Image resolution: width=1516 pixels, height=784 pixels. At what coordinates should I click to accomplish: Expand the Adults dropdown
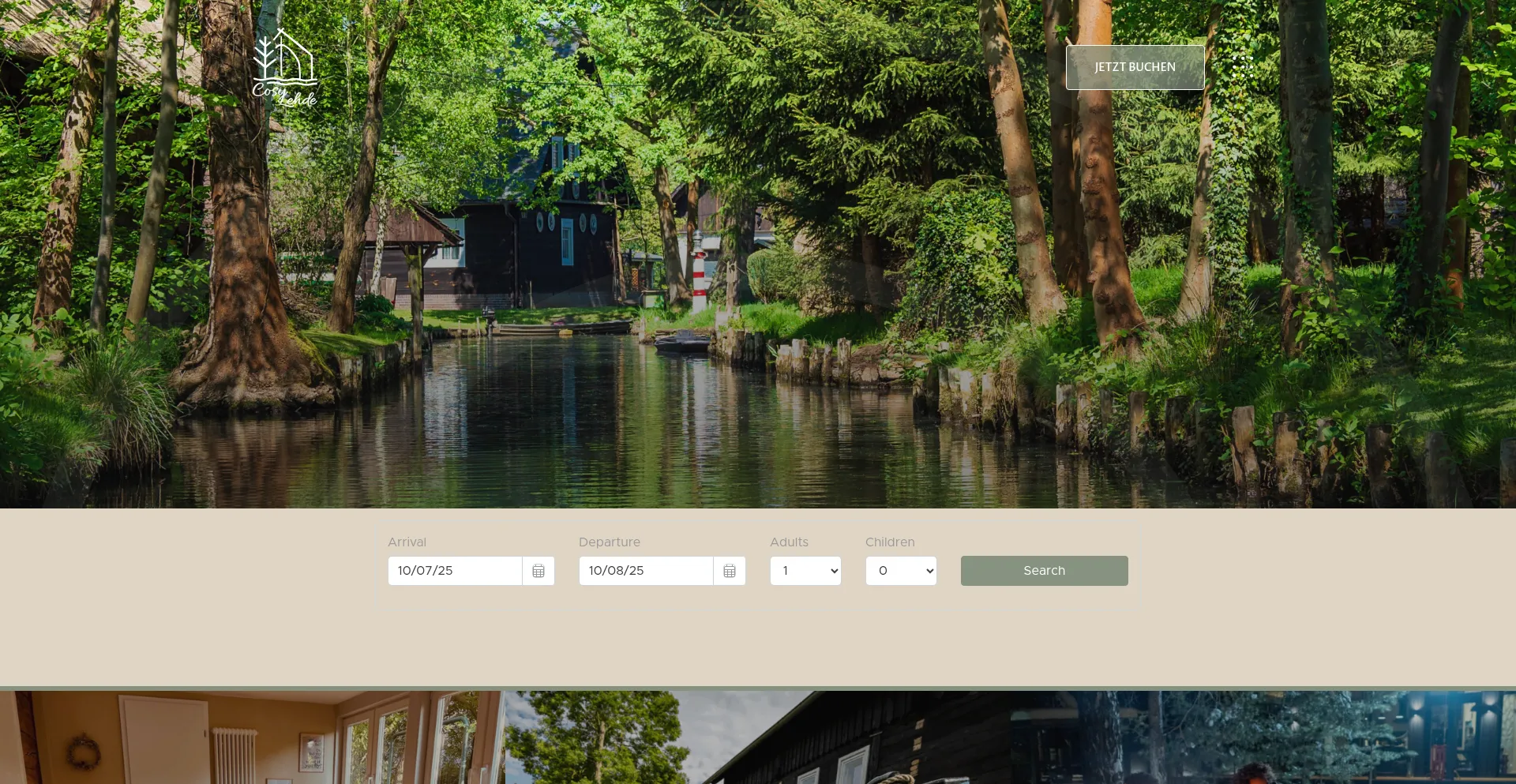pos(805,571)
